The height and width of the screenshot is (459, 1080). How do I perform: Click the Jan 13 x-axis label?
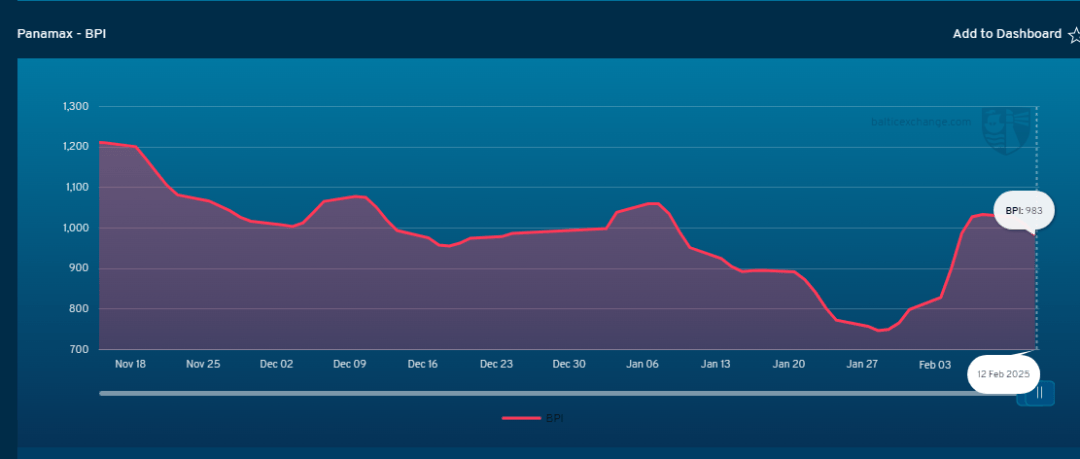[x=716, y=365]
